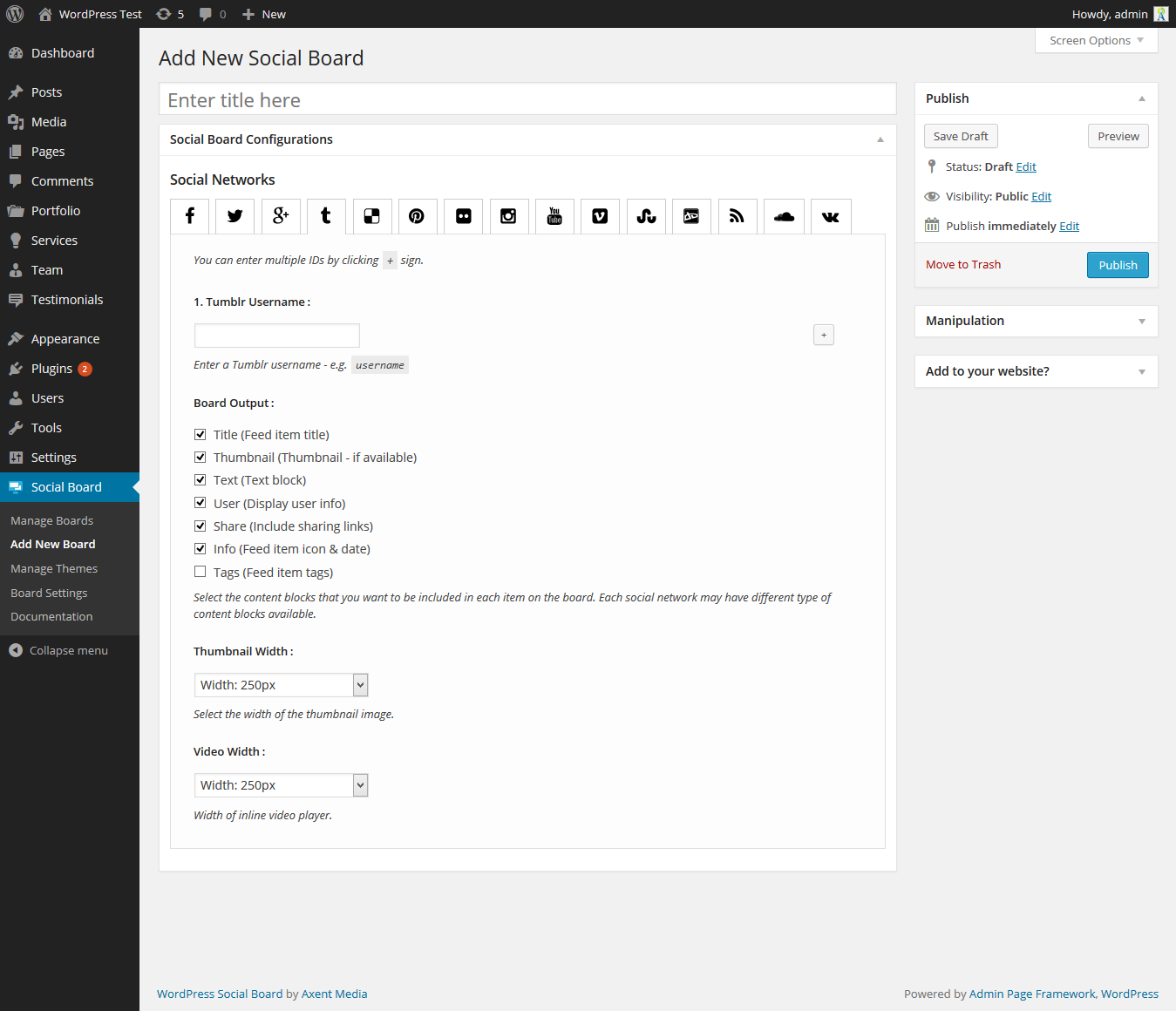Open the Pinterest network settings
Image resolution: width=1176 pixels, height=1011 pixels.
[x=417, y=216]
